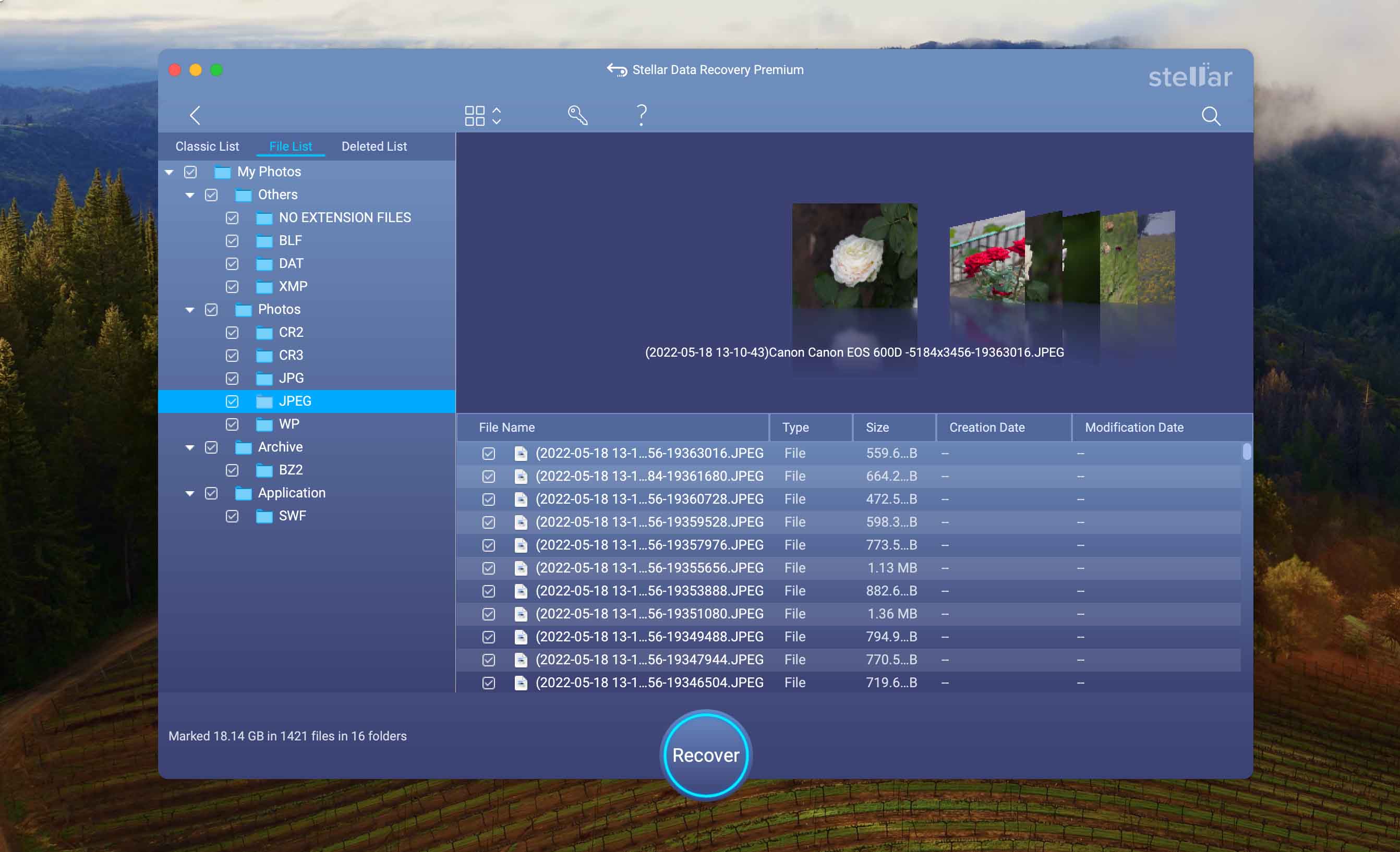Select file (2022-05-18 13-1…56-19359528.JPEG

tap(849, 522)
